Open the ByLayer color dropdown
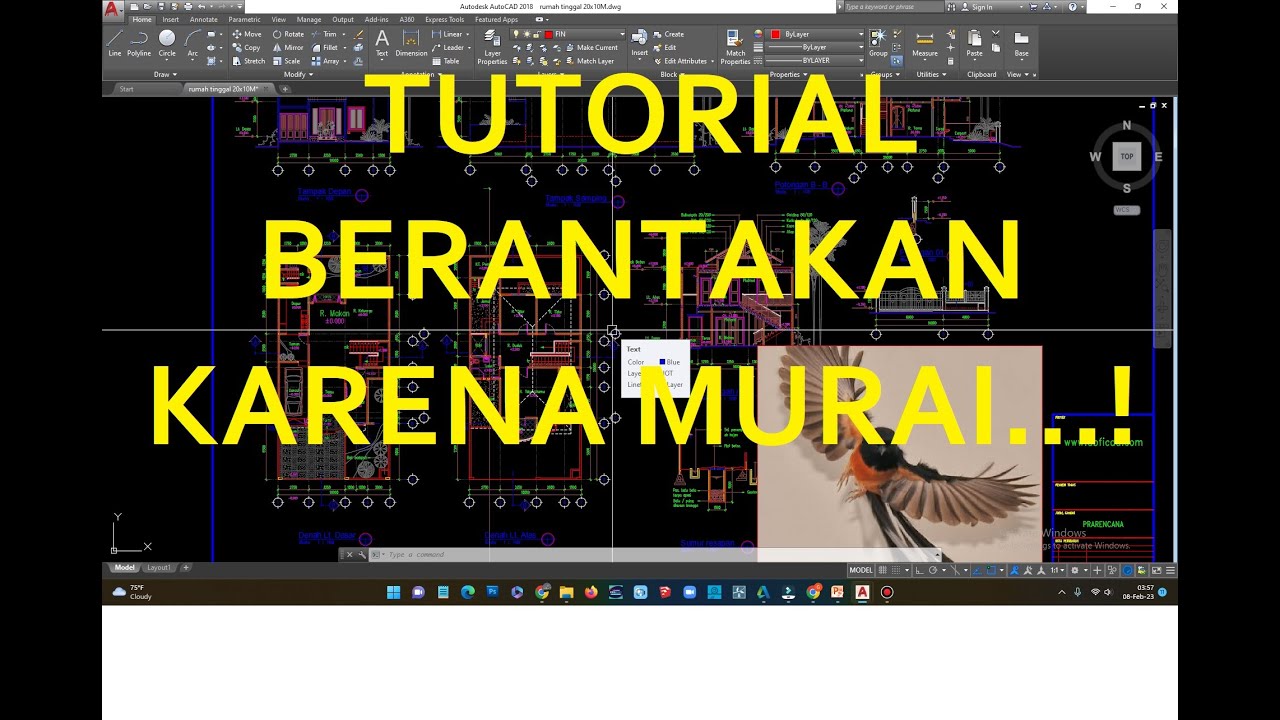Viewport: 1280px width, 720px height. coord(816,34)
